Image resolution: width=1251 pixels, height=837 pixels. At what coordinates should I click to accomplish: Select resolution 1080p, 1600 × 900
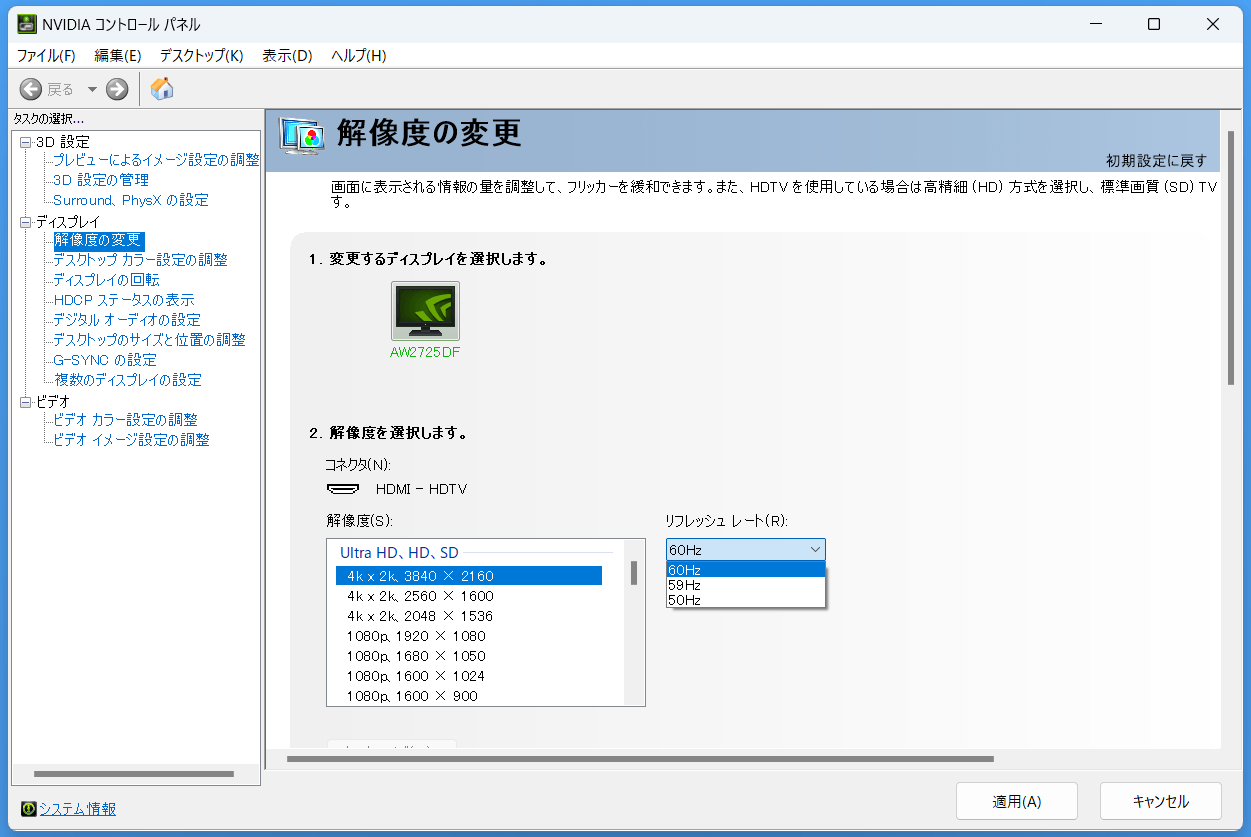point(469,696)
